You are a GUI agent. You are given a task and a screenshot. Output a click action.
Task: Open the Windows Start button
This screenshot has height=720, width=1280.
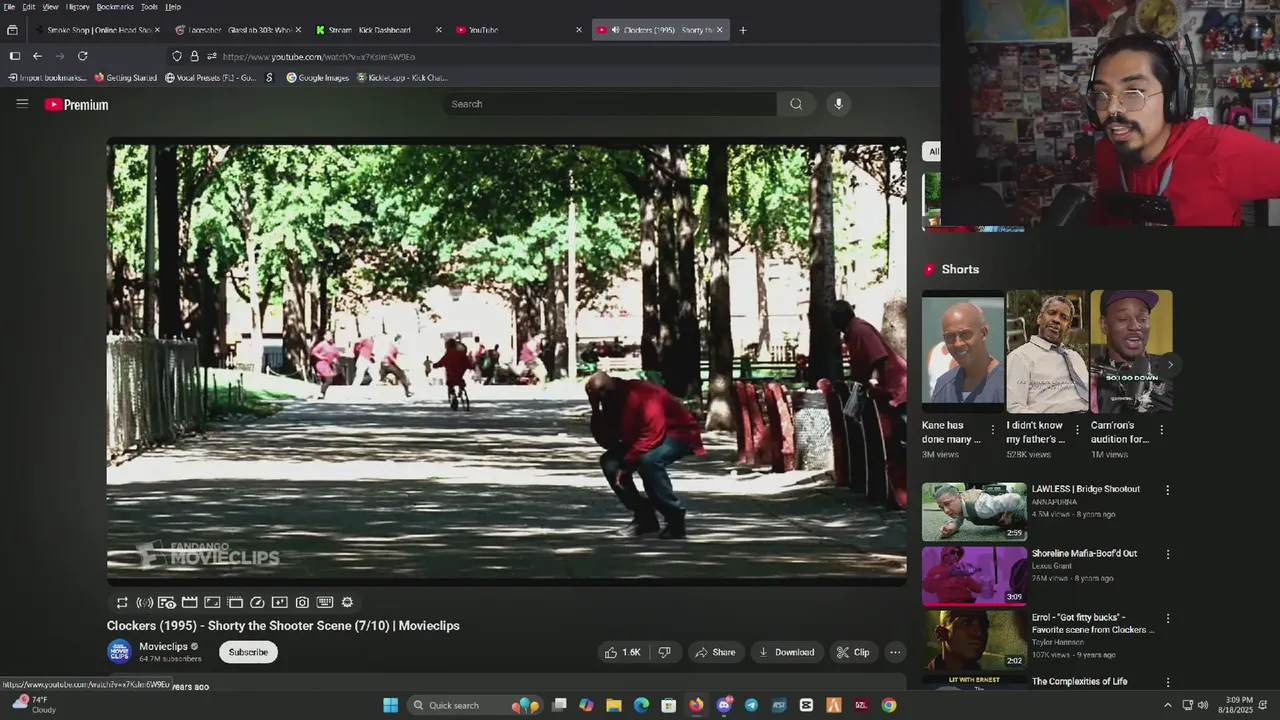click(391, 705)
